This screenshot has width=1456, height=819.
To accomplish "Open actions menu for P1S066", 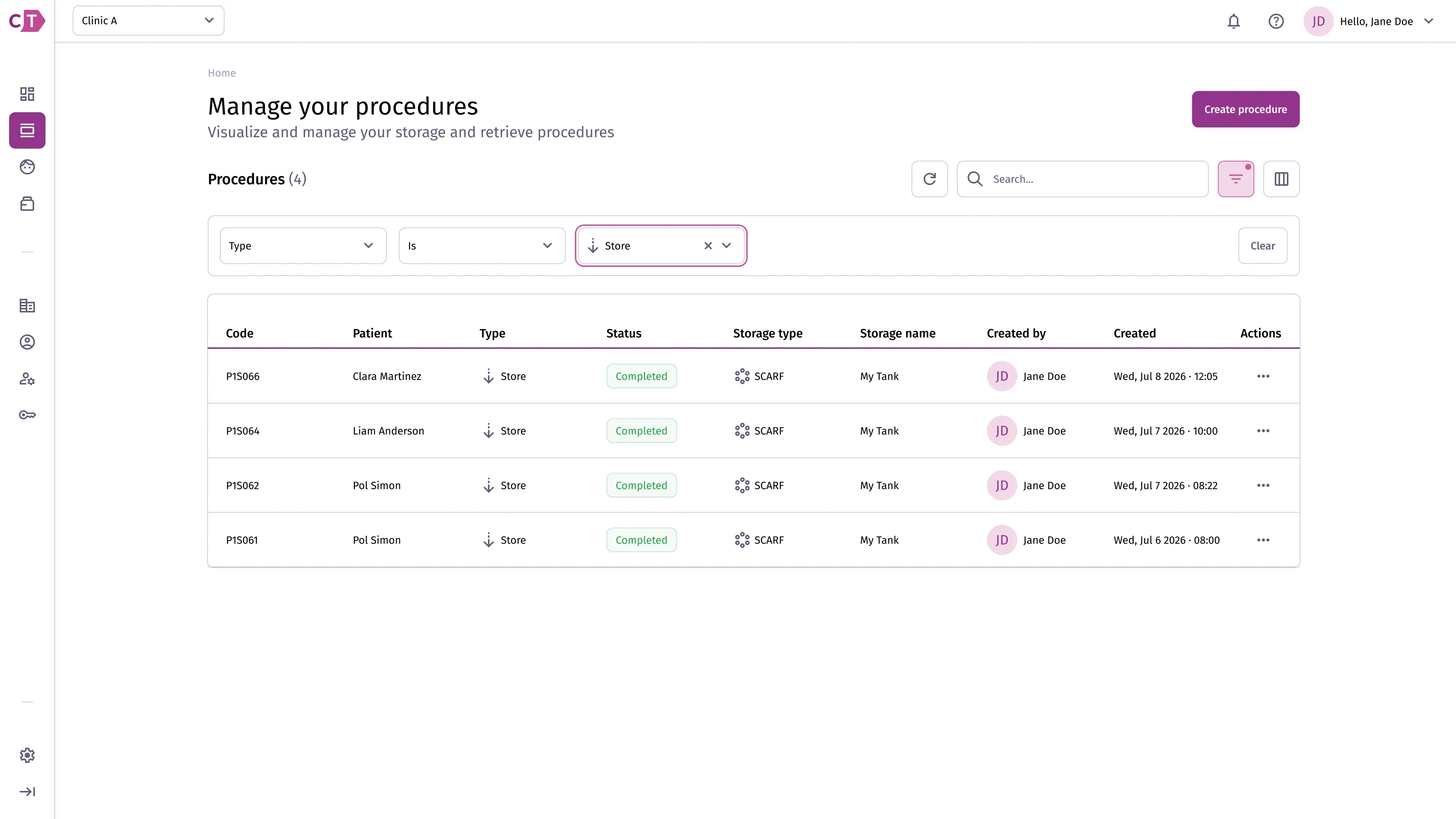I will pos(1263,377).
